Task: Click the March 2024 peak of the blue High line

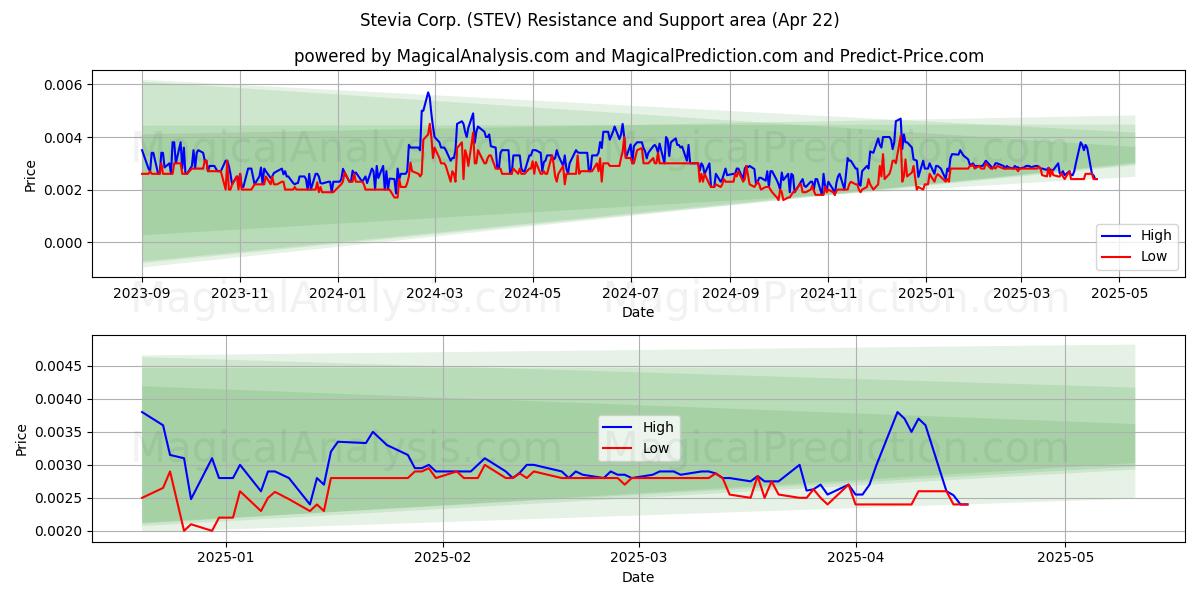Action: 428,93
